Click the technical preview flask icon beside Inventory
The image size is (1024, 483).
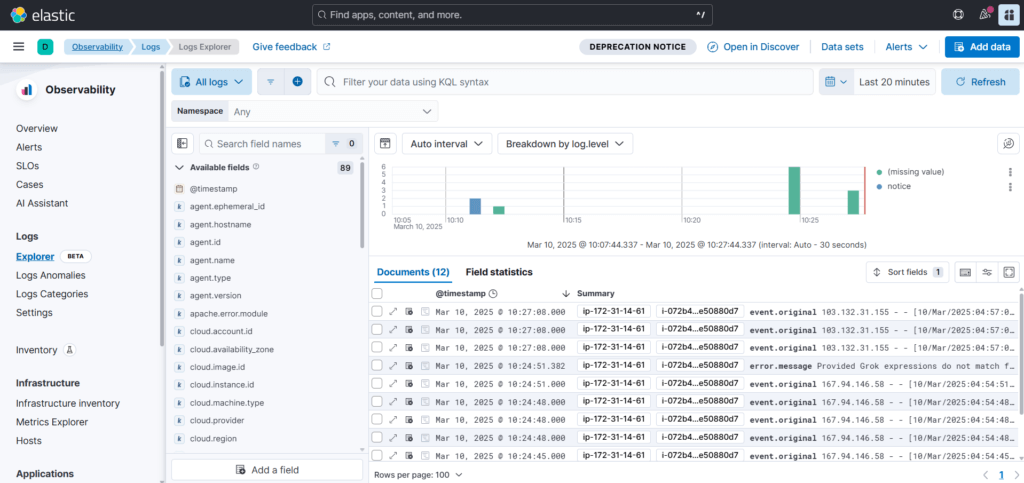pyautogui.click(x=70, y=350)
